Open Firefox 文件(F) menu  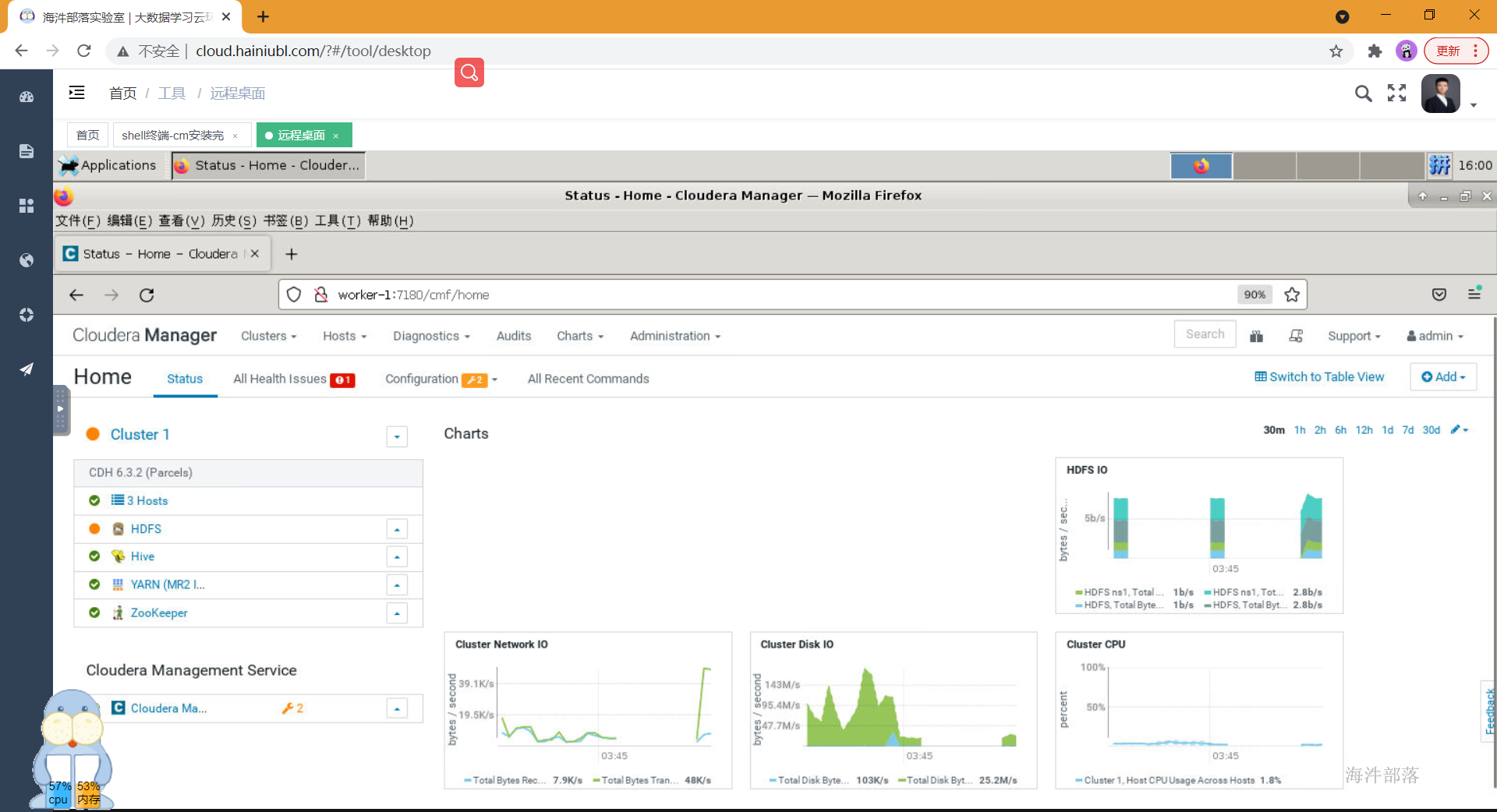tap(78, 221)
